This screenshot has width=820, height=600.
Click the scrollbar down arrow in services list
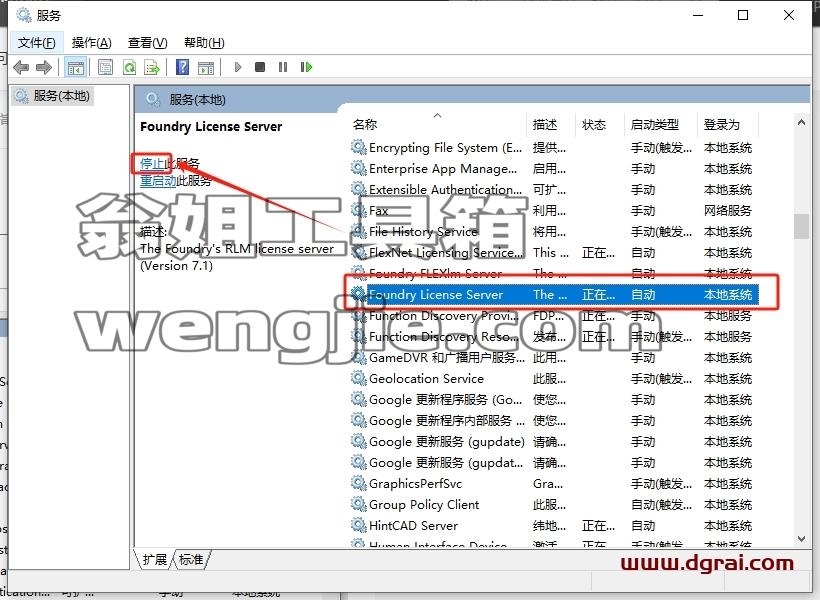[801, 538]
